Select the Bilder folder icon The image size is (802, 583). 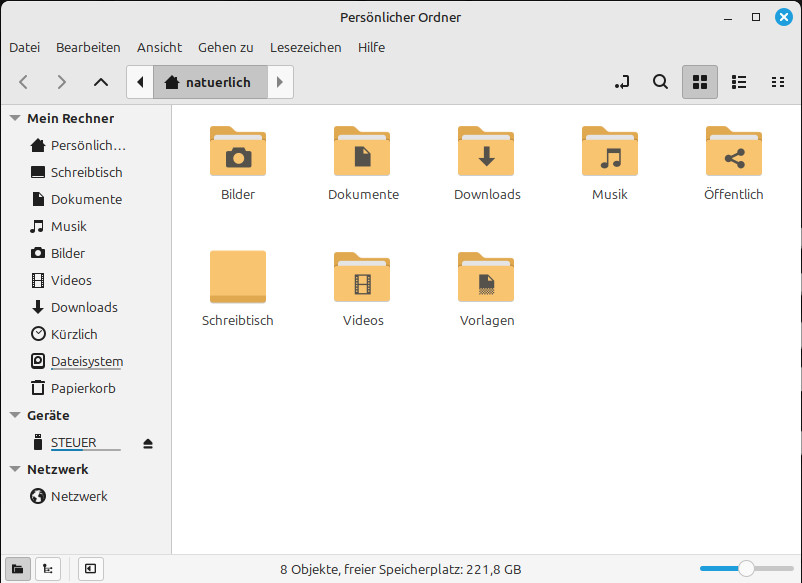pyautogui.click(x=238, y=151)
